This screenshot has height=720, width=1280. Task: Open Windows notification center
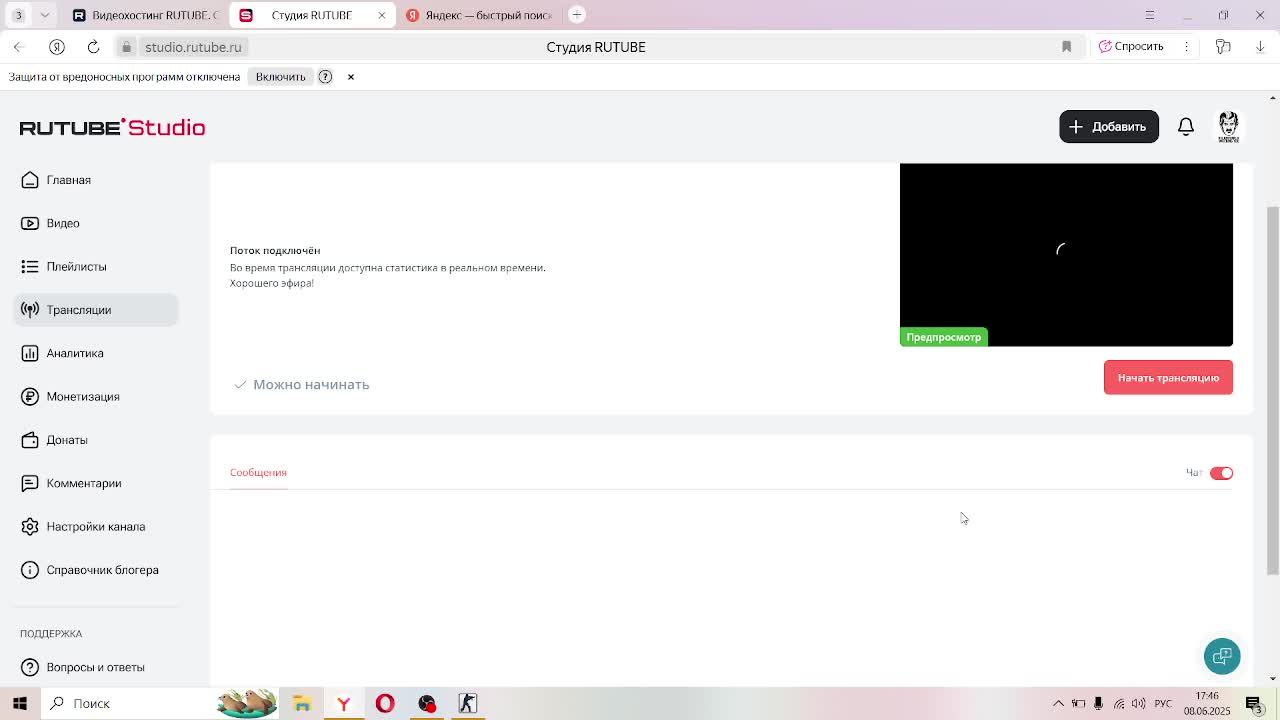click(1254, 703)
